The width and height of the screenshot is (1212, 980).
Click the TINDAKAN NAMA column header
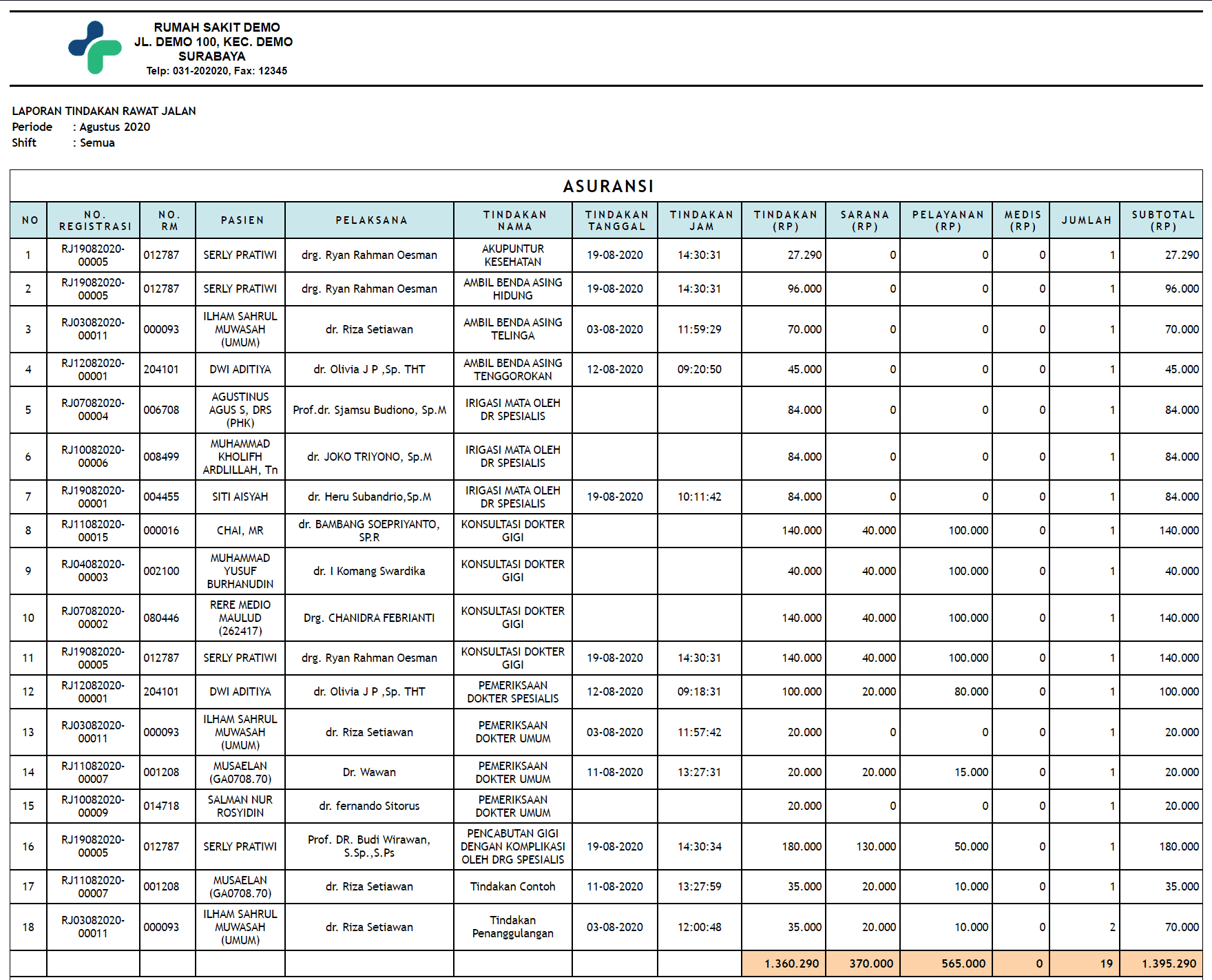click(x=514, y=220)
